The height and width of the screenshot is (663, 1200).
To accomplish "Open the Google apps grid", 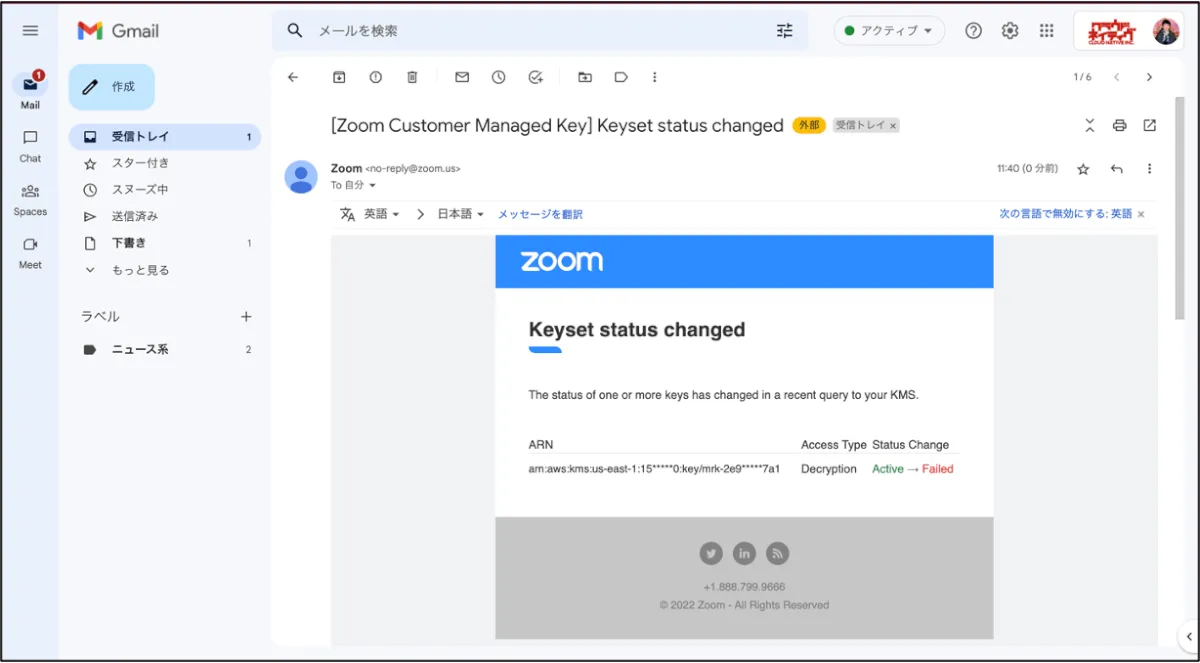I will [x=1047, y=31].
